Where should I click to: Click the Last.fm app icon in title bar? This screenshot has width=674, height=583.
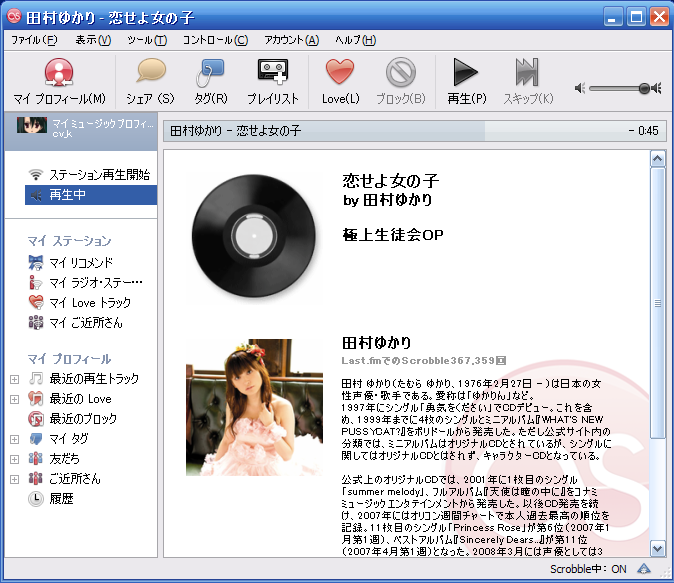click(14, 16)
